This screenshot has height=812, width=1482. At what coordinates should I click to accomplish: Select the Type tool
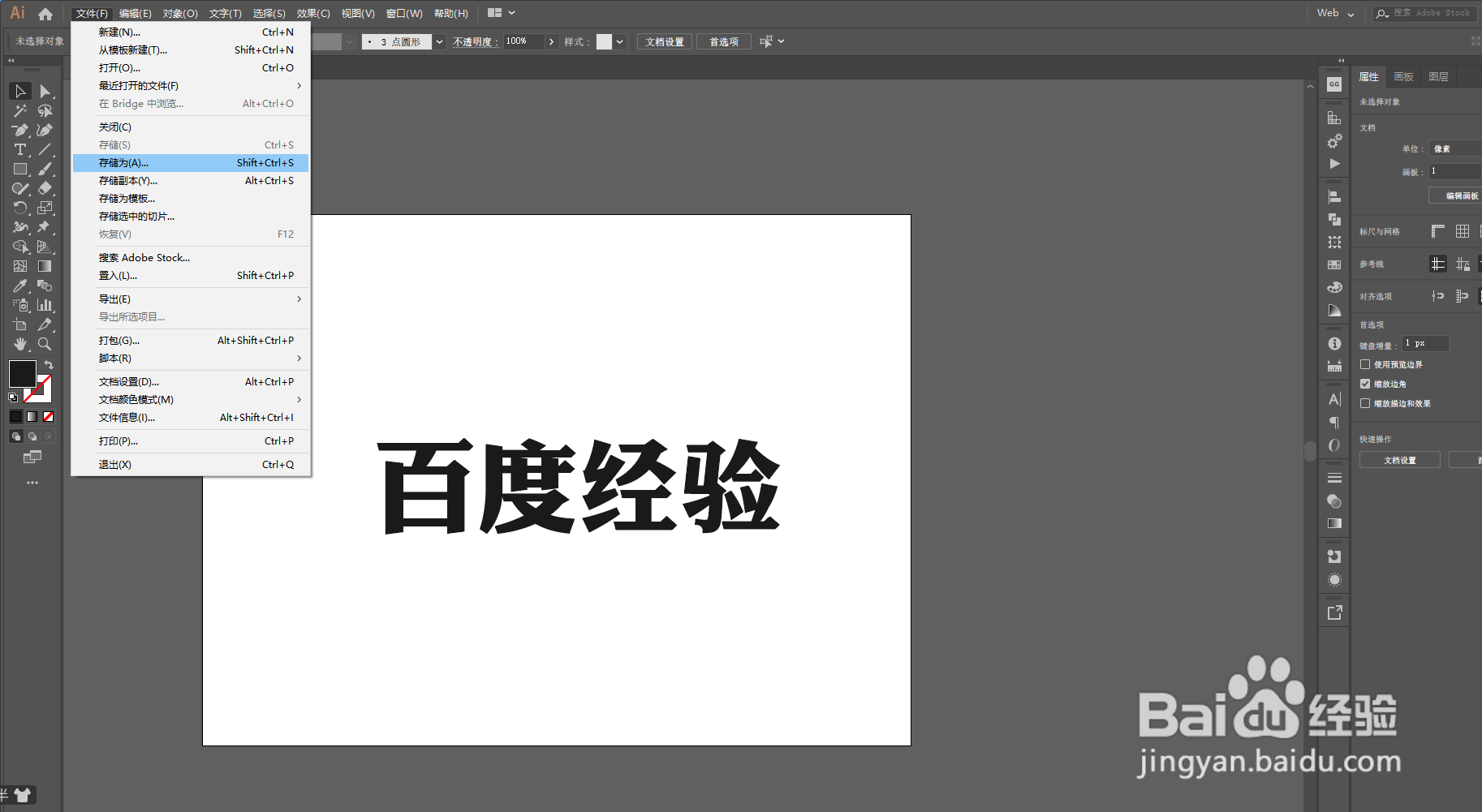click(x=20, y=148)
